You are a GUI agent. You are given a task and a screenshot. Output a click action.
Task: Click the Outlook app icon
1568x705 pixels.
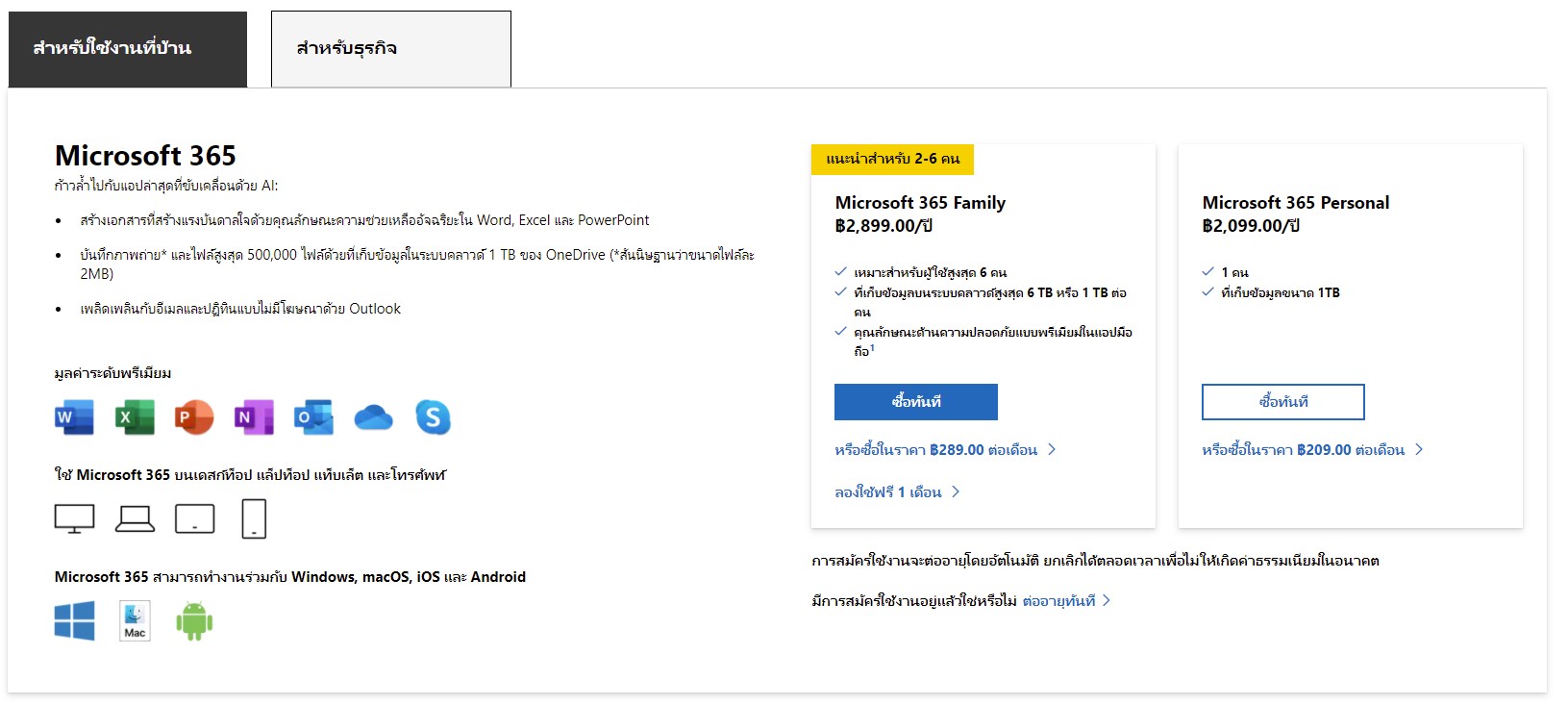pyautogui.click(x=313, y=417)
